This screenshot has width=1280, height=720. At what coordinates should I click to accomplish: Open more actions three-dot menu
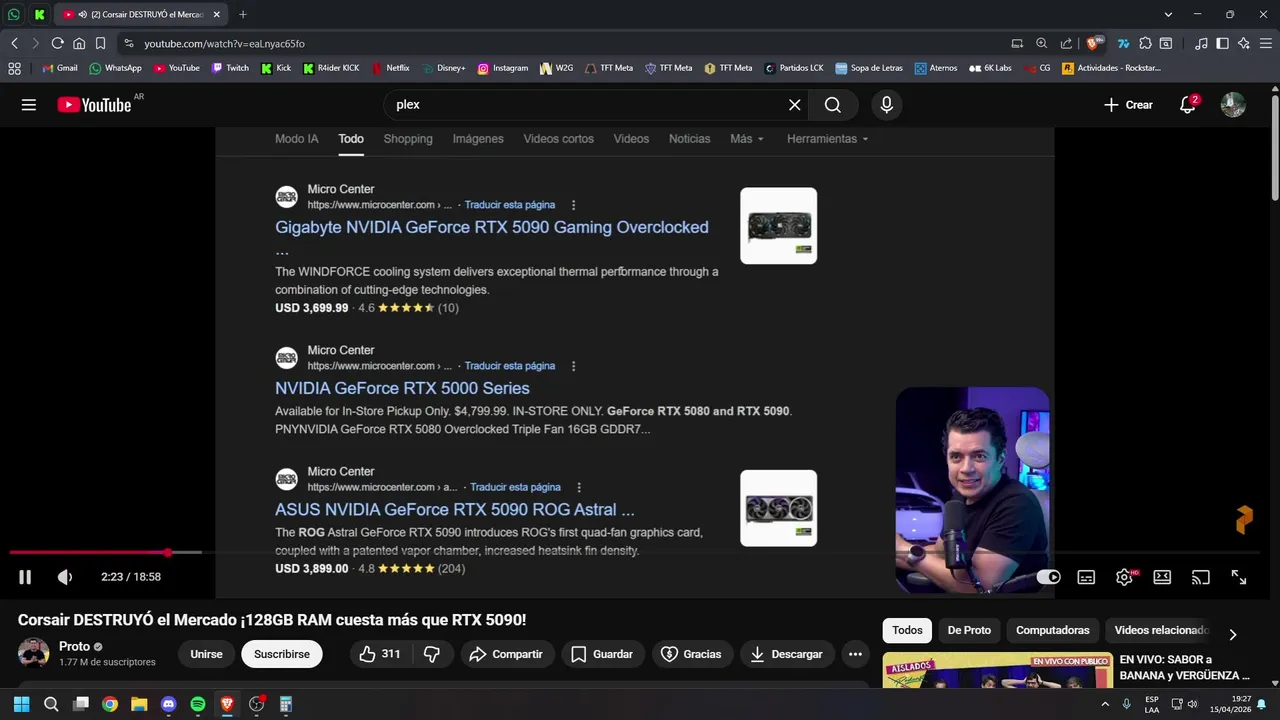(x=855, y=654)
